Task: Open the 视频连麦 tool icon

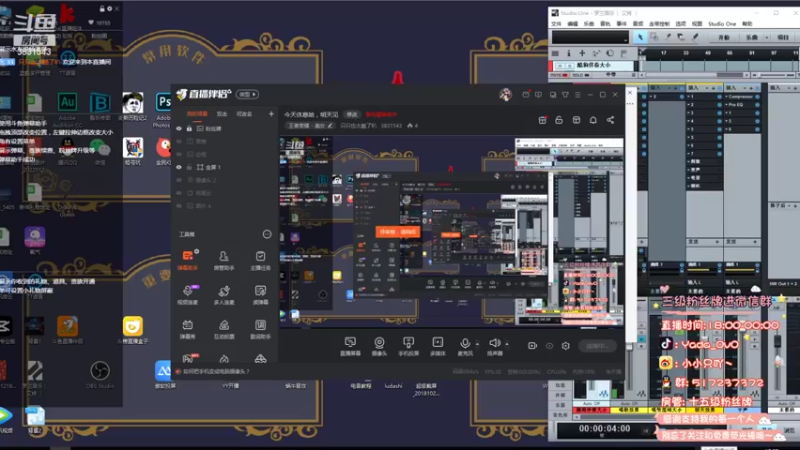Action: pyautogui.click(x=188, y=294)
